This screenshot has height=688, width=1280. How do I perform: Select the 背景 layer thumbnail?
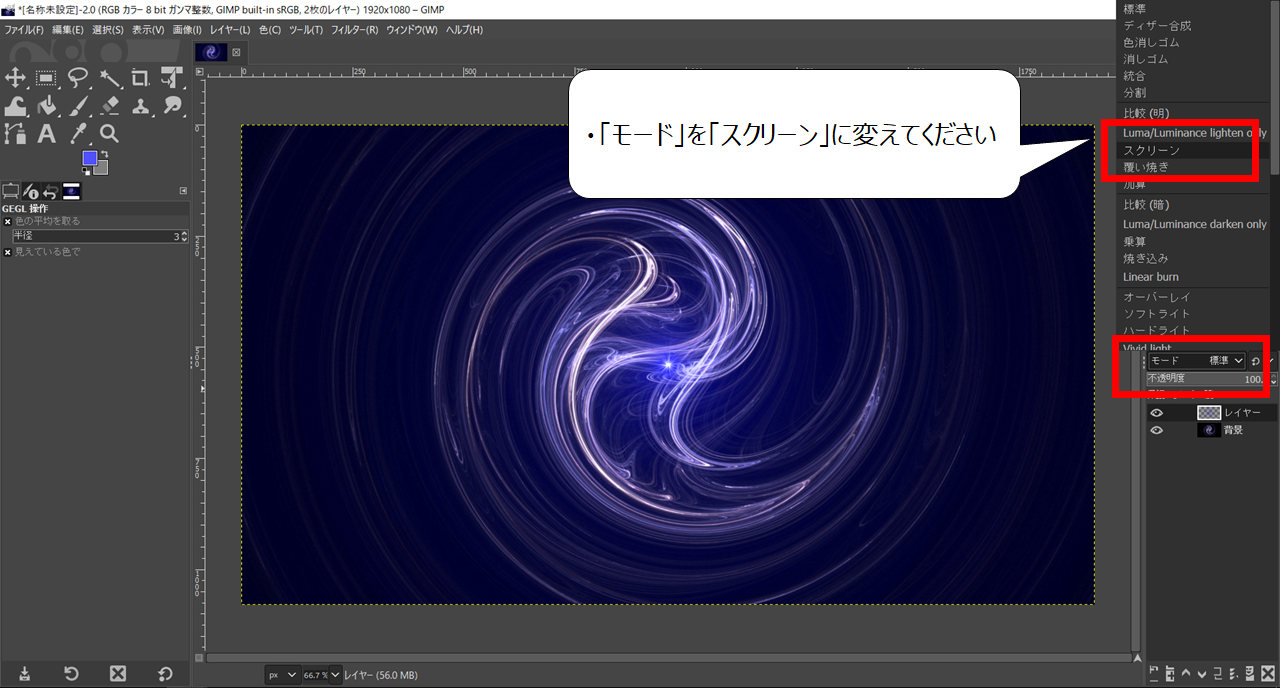point(1209,431)
